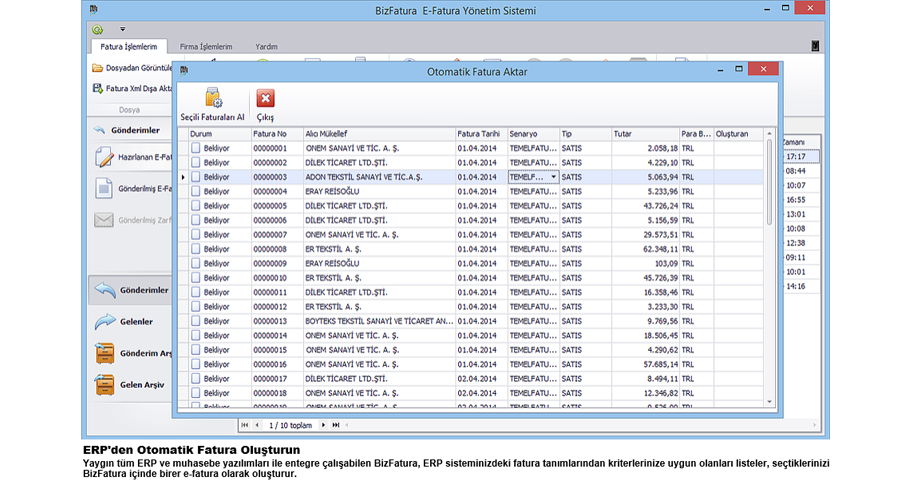Expand Senaryo dropdown in invoice 00000003 row

click(x=553, y=177)
